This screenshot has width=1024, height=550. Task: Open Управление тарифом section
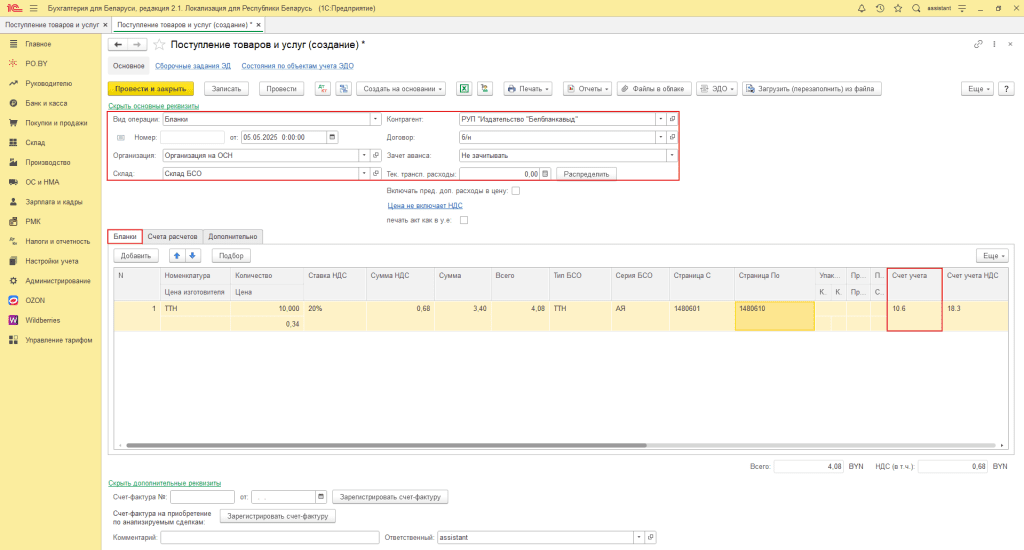[59, 340]
